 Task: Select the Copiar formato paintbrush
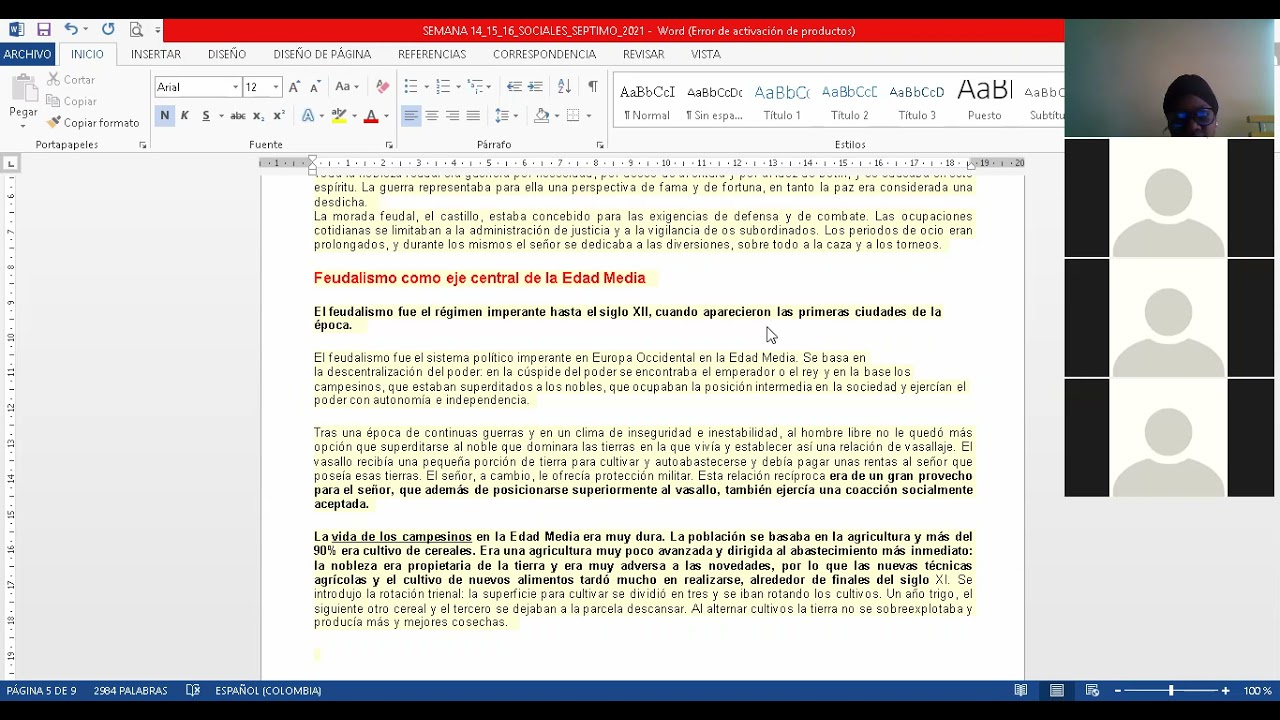[93, 123]
